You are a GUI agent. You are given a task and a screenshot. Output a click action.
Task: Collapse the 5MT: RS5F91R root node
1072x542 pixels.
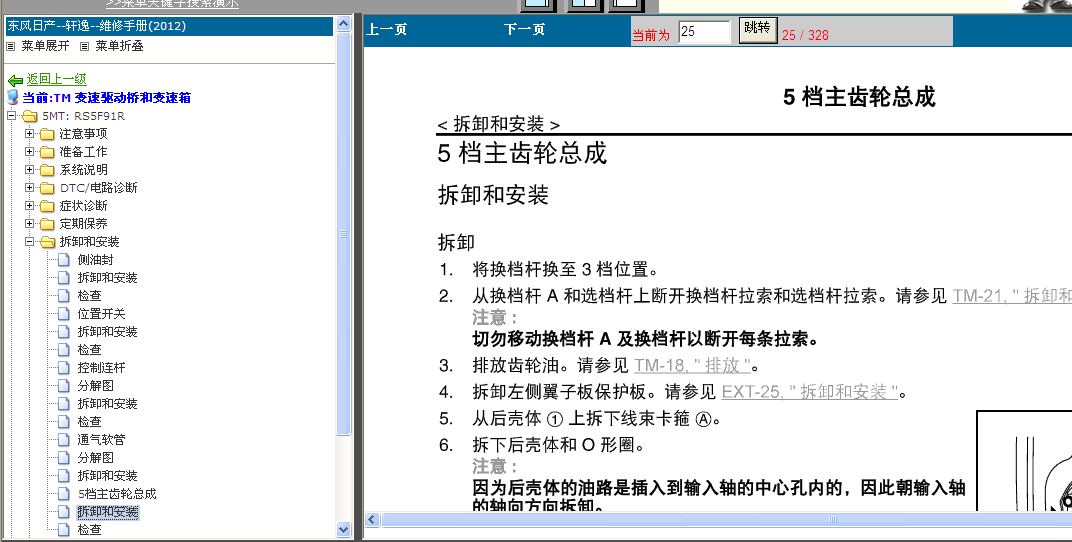click(x=12, y=116)
